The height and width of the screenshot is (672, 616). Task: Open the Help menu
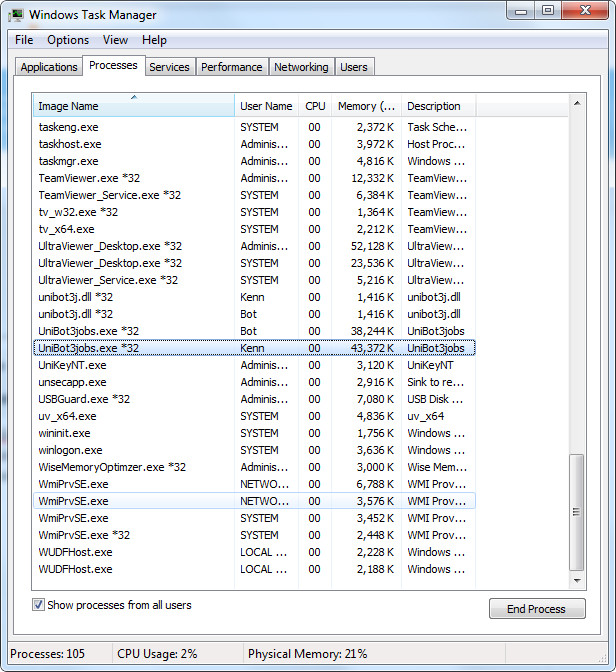coord(154,40)
